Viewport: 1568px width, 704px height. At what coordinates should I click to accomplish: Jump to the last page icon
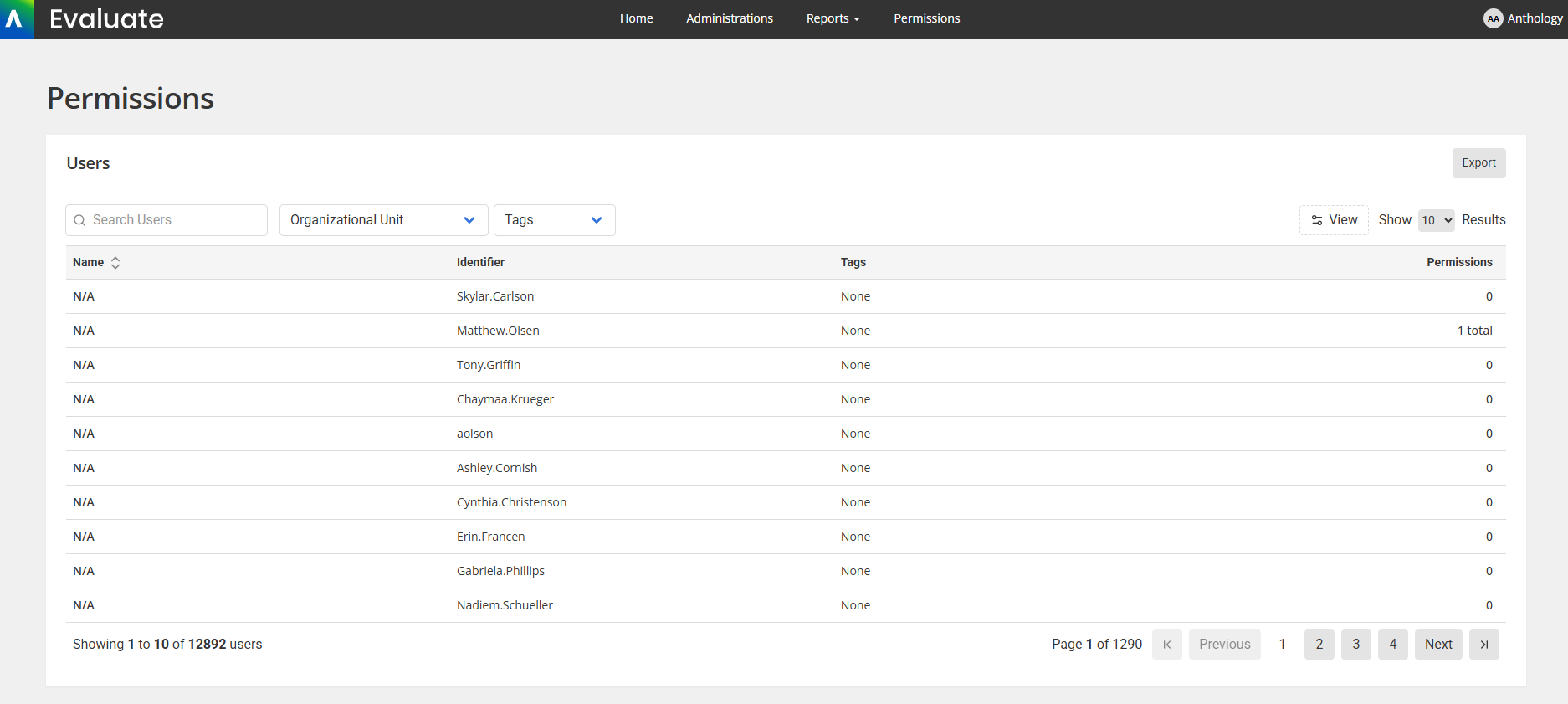(x=1483, y=645)
